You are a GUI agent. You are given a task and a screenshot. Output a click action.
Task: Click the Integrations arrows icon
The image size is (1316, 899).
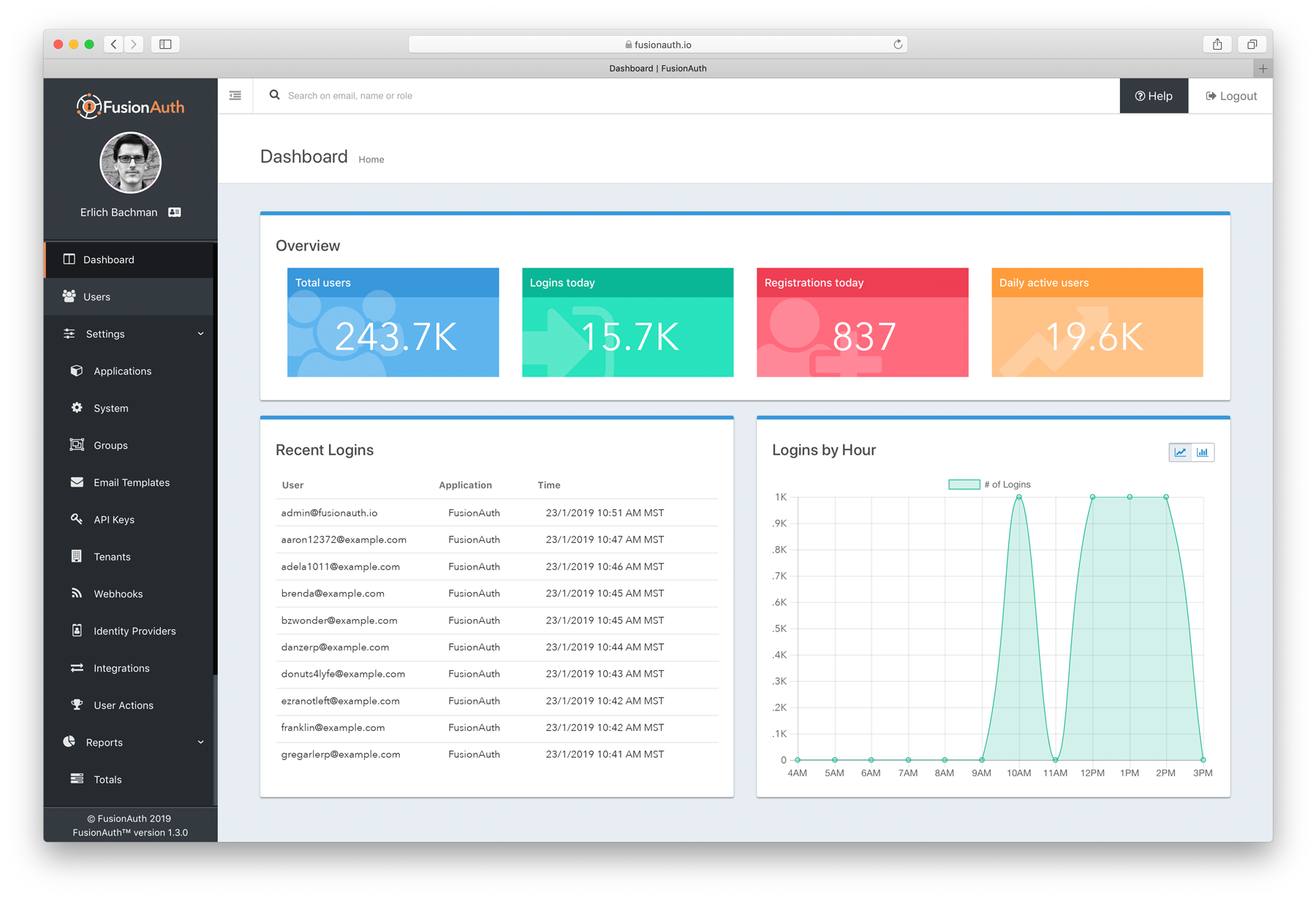77,667
